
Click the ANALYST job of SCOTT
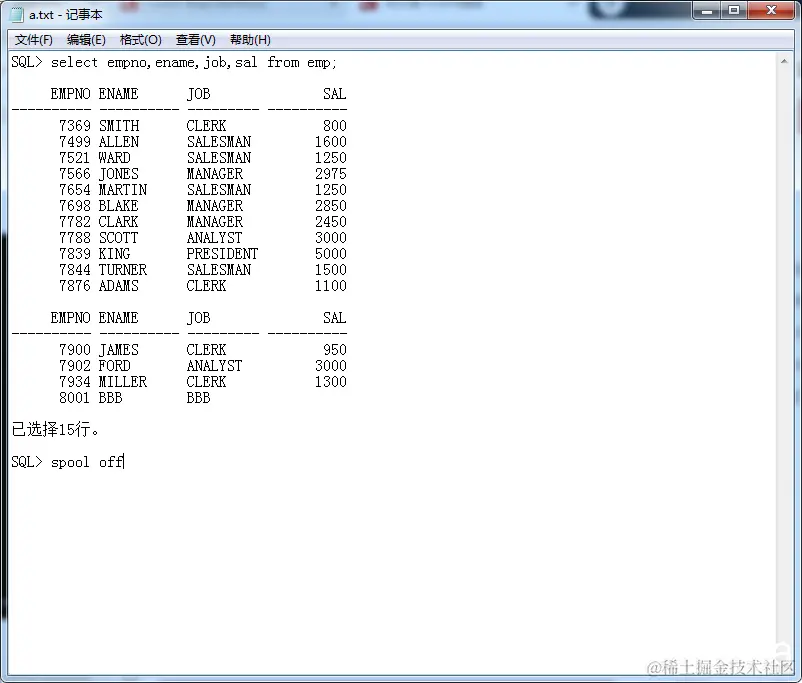point(215,238)
